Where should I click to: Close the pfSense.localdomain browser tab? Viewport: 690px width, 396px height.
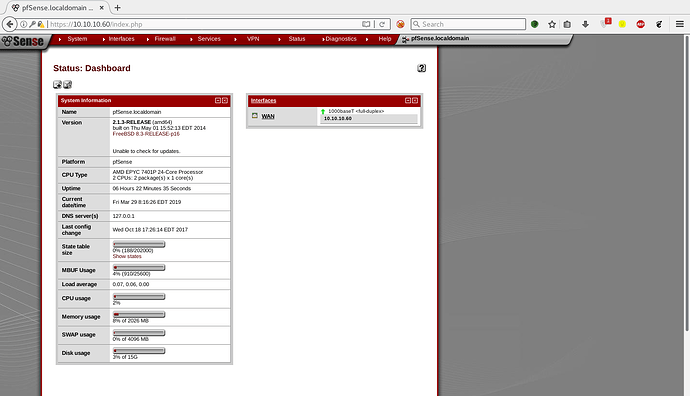point(102,7)
